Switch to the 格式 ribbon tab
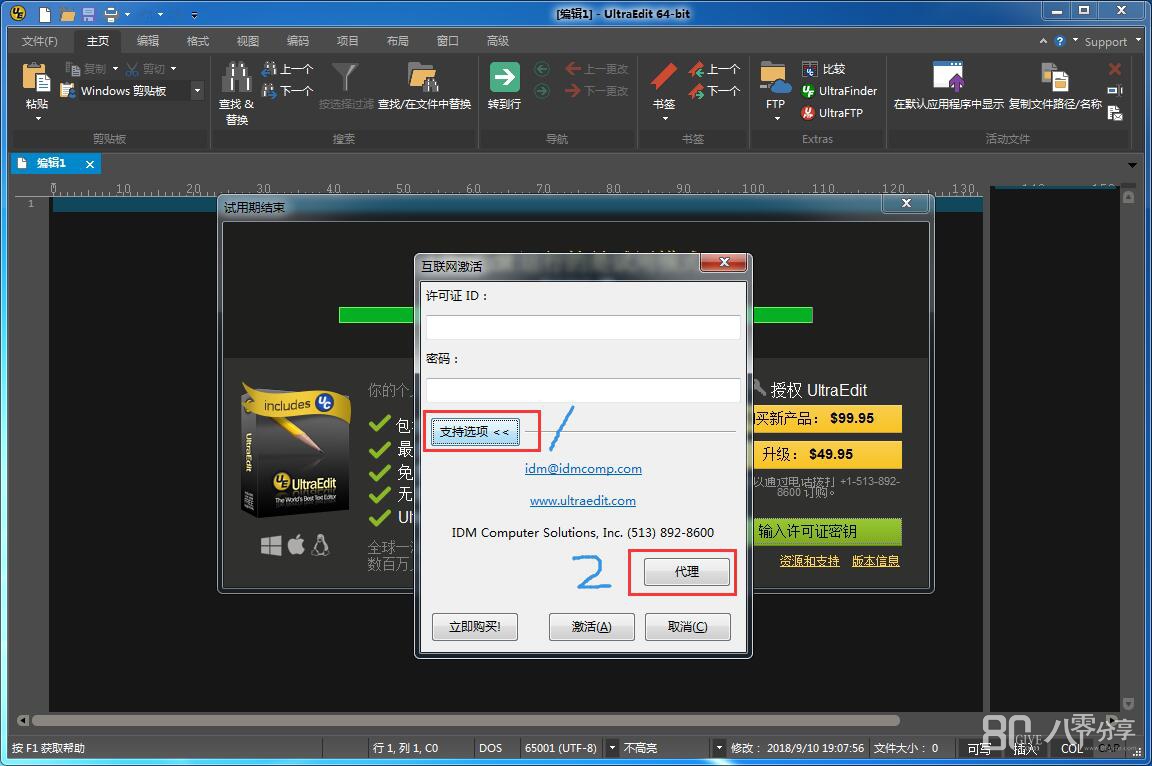1152x766 pixels. [x=198, y=41]
